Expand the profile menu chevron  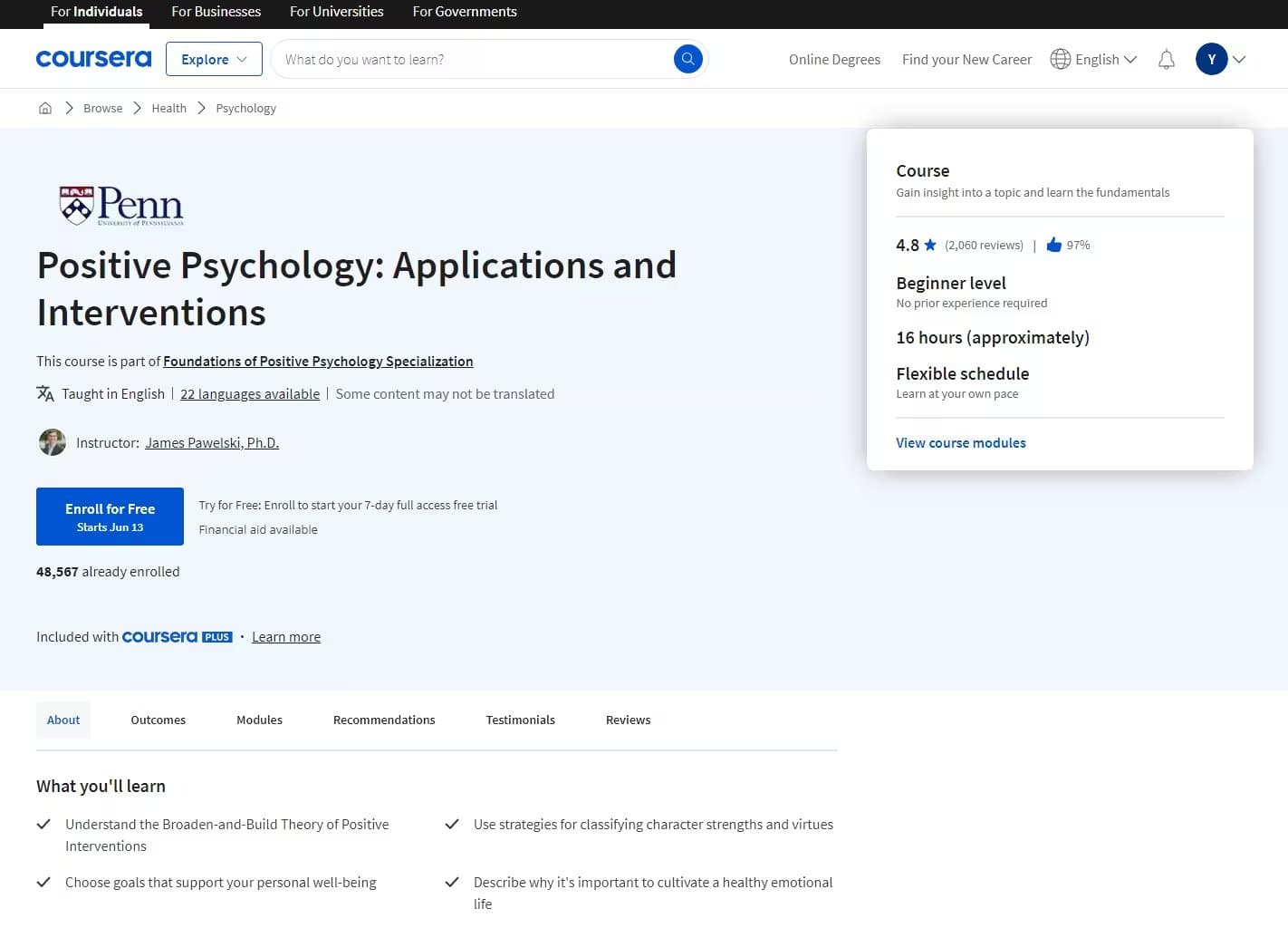(1239, 59)
